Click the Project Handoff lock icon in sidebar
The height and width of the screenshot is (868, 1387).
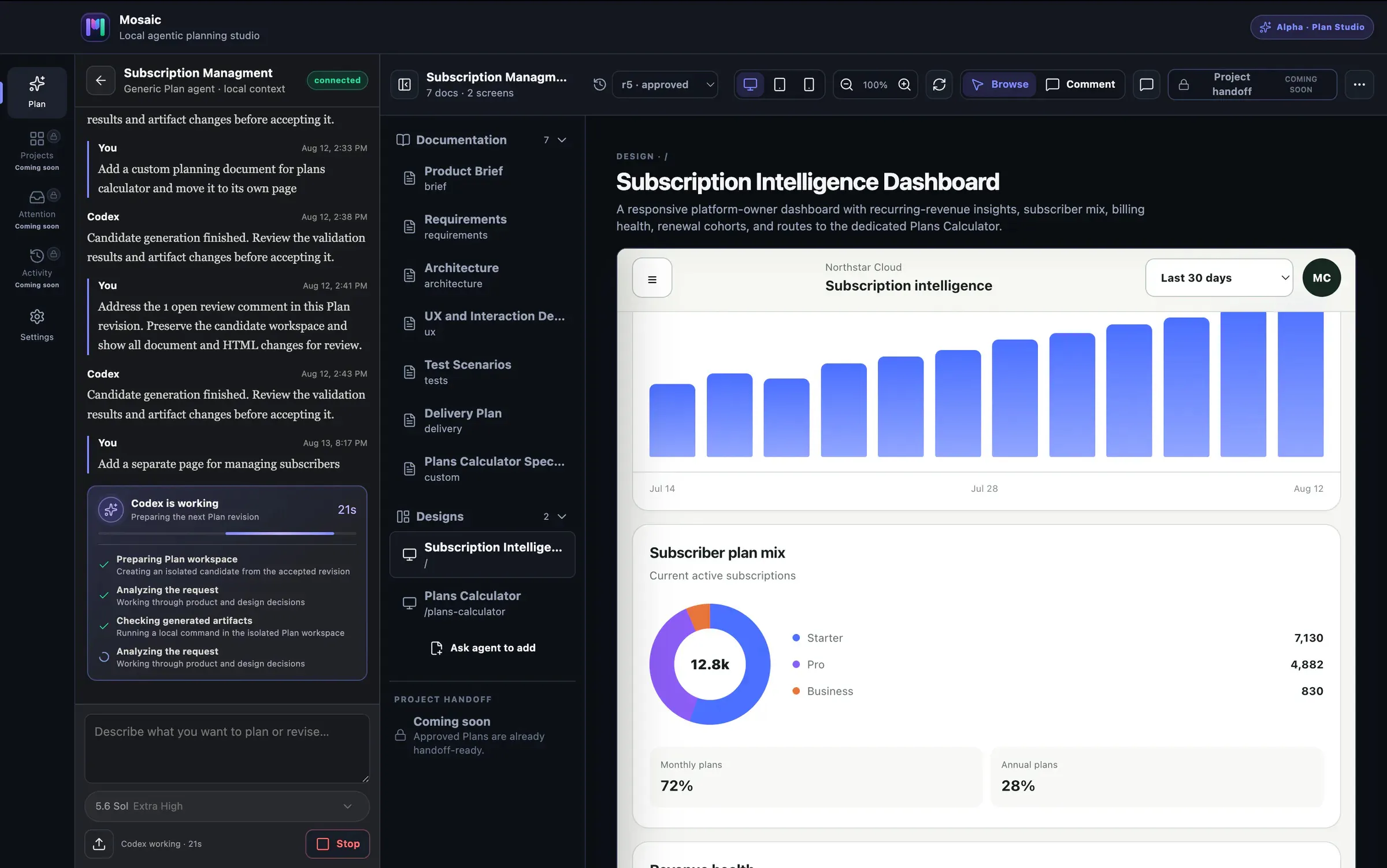(400, 735)
